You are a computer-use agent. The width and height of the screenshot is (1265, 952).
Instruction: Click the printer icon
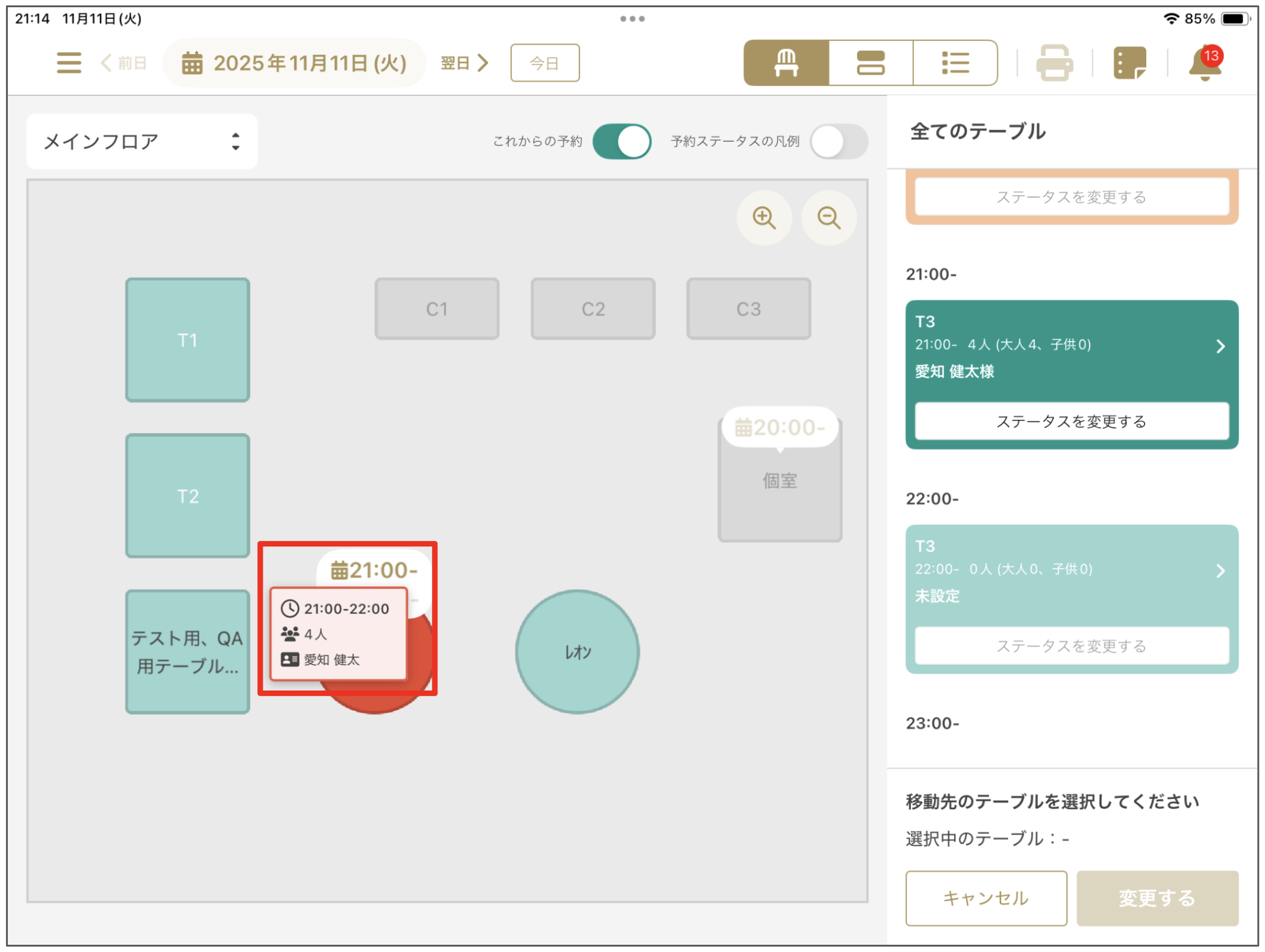pos(1054,63)
